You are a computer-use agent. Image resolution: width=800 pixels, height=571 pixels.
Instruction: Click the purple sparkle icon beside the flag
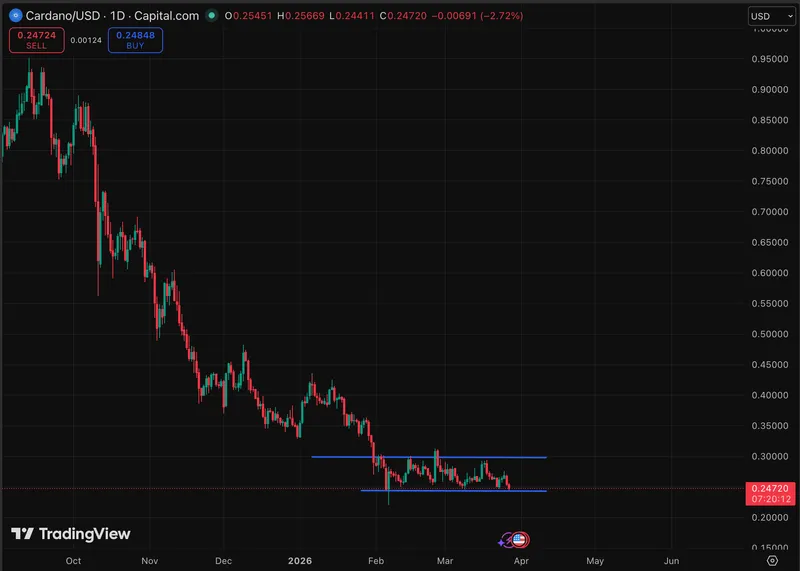point(506,541)
